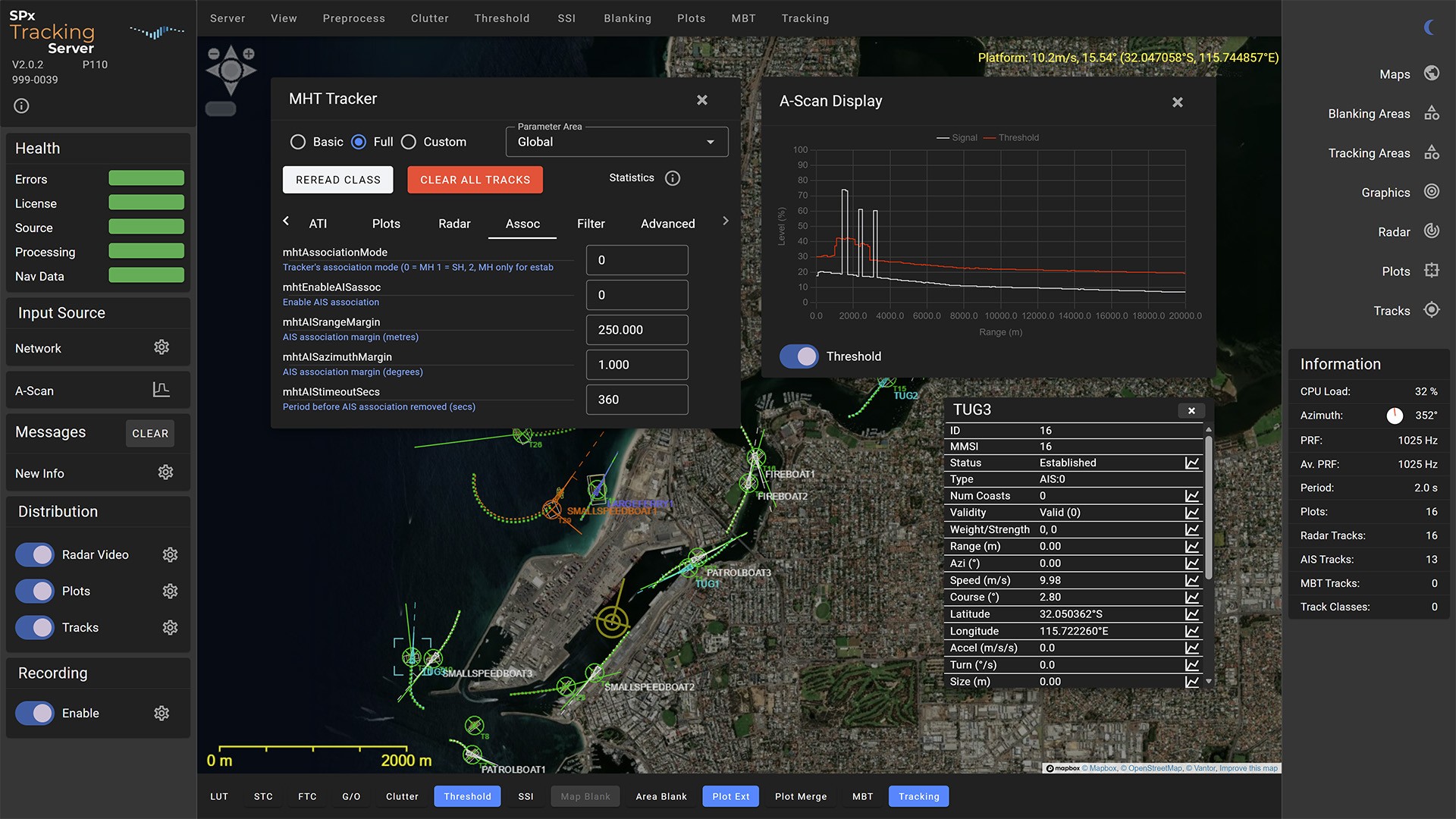Click the CLEAR ALL TRACKS button

click(x=475, y=180)
